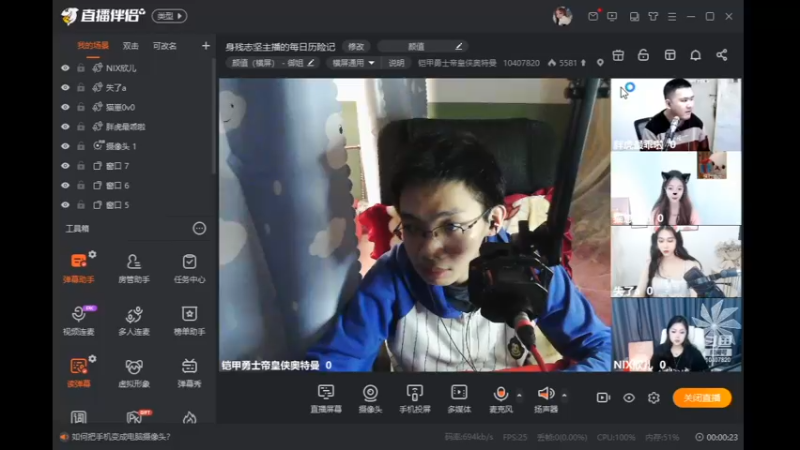The width and height of the screenshot is (800, 450).
Task: Hide the 窗口 7 source layer
Action: tap(65, 166)
